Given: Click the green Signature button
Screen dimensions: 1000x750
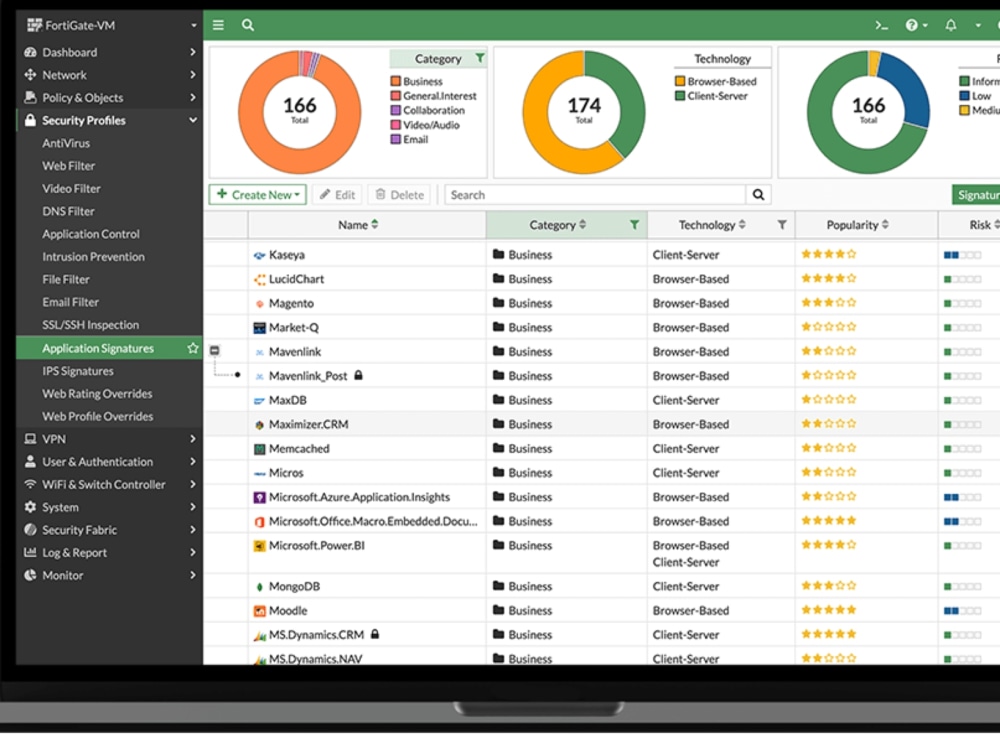Looking at the screenshot, I should point(976,195).
